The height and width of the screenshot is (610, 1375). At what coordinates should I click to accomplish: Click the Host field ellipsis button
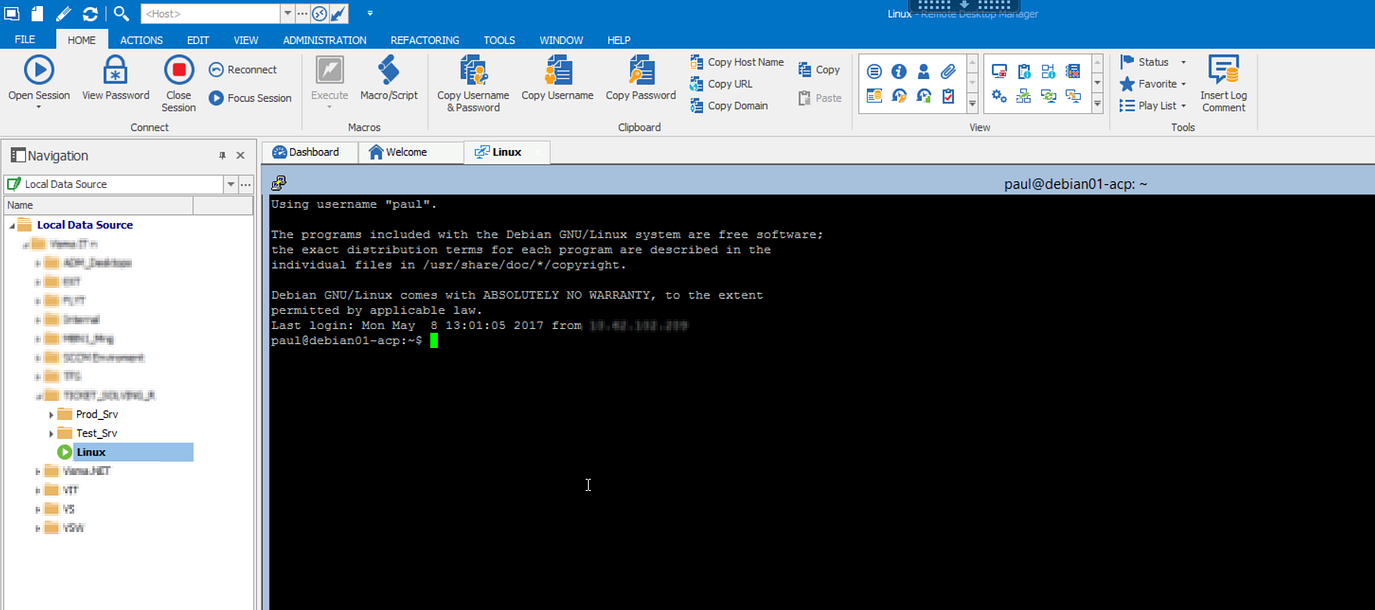click(303, 13)
